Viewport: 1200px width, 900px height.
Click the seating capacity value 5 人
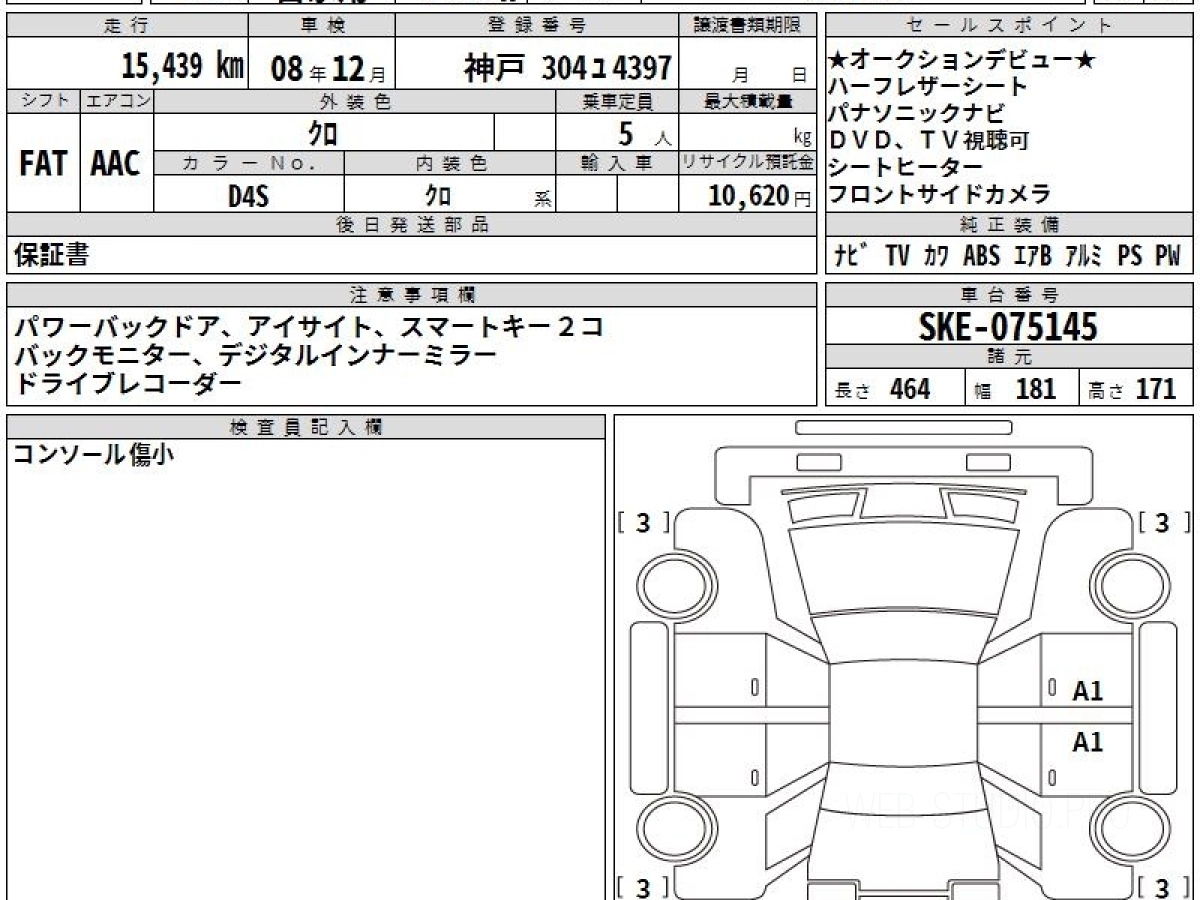(645, 133)
